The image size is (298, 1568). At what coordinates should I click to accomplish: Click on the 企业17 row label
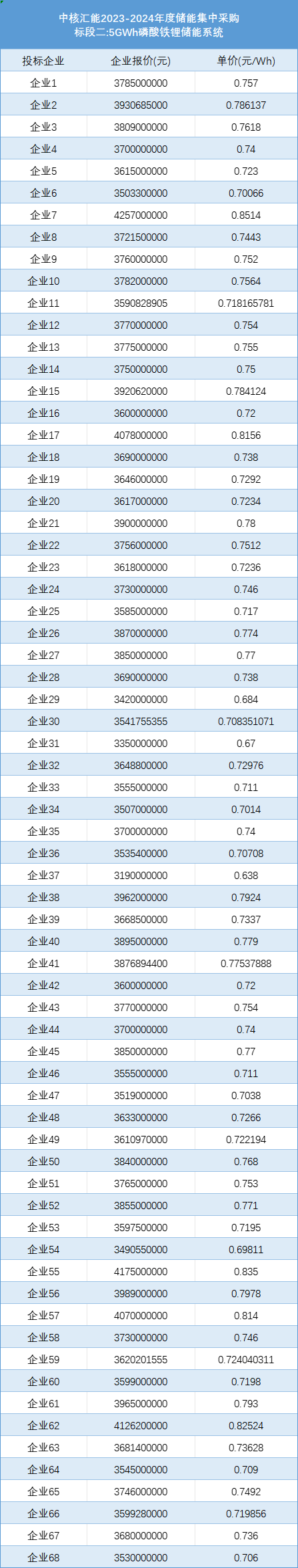pos(43,435)
